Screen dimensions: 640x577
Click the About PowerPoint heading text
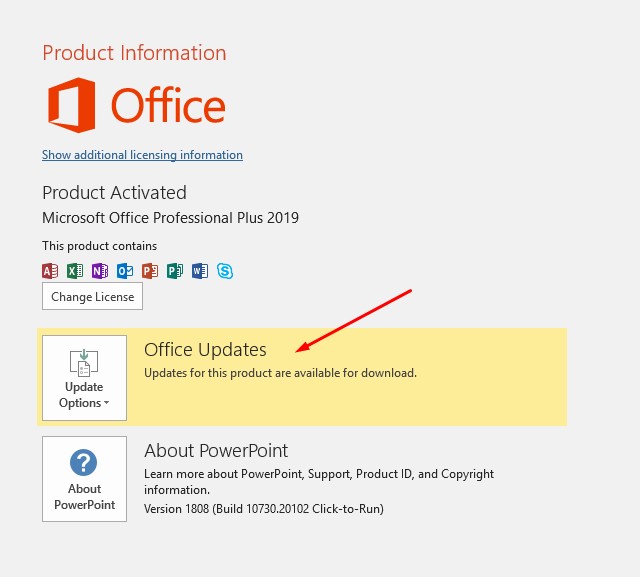[x=216, y=451]
